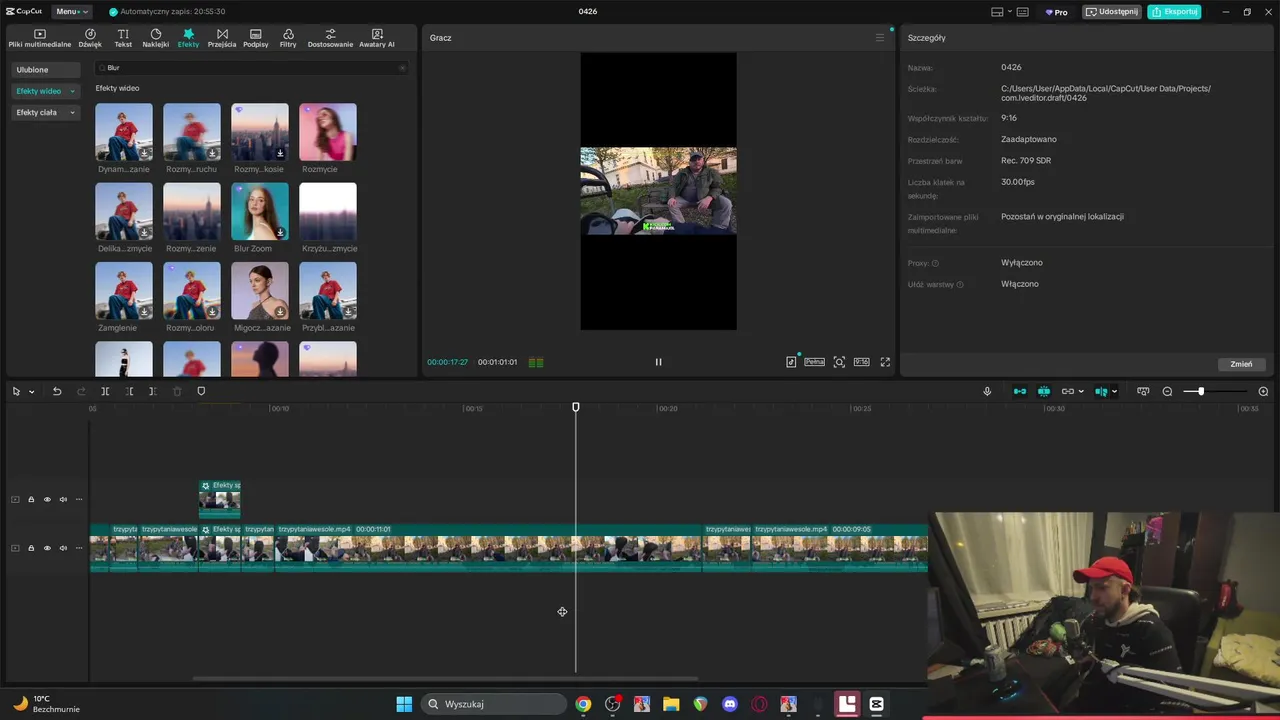
Task: Undo the last action
Action: pyautogui.click(x=57, y=391)
